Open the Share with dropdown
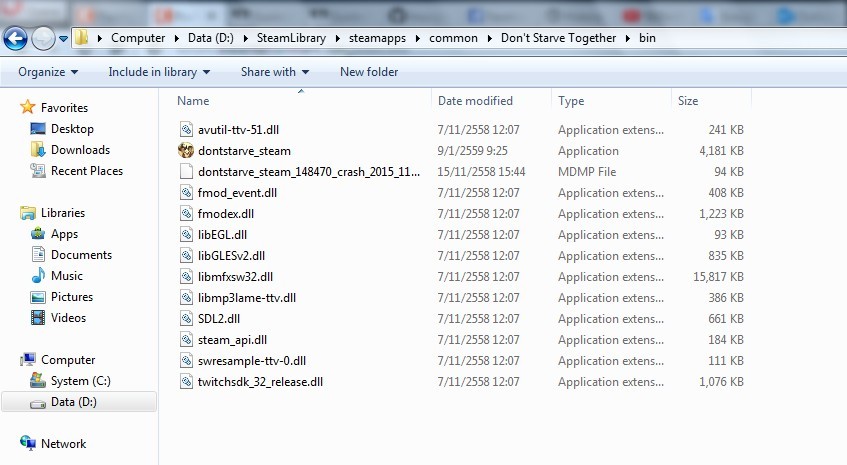 click(275, 72)
